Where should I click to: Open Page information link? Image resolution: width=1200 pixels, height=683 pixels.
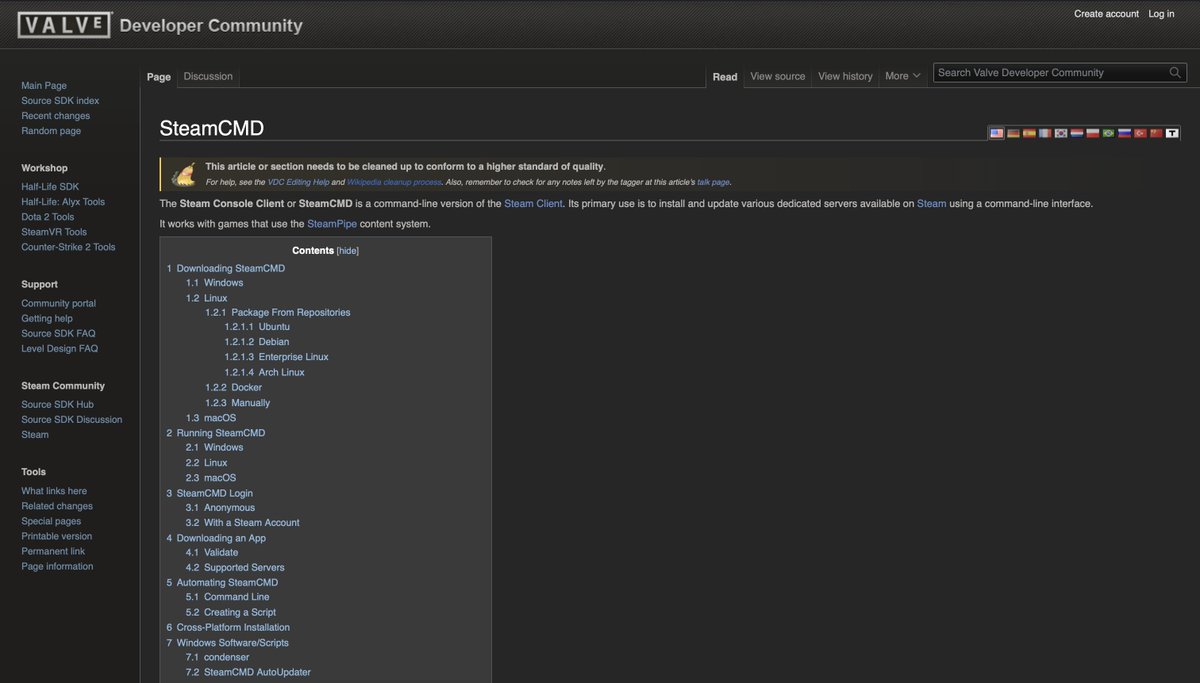(x=57, y=567)
